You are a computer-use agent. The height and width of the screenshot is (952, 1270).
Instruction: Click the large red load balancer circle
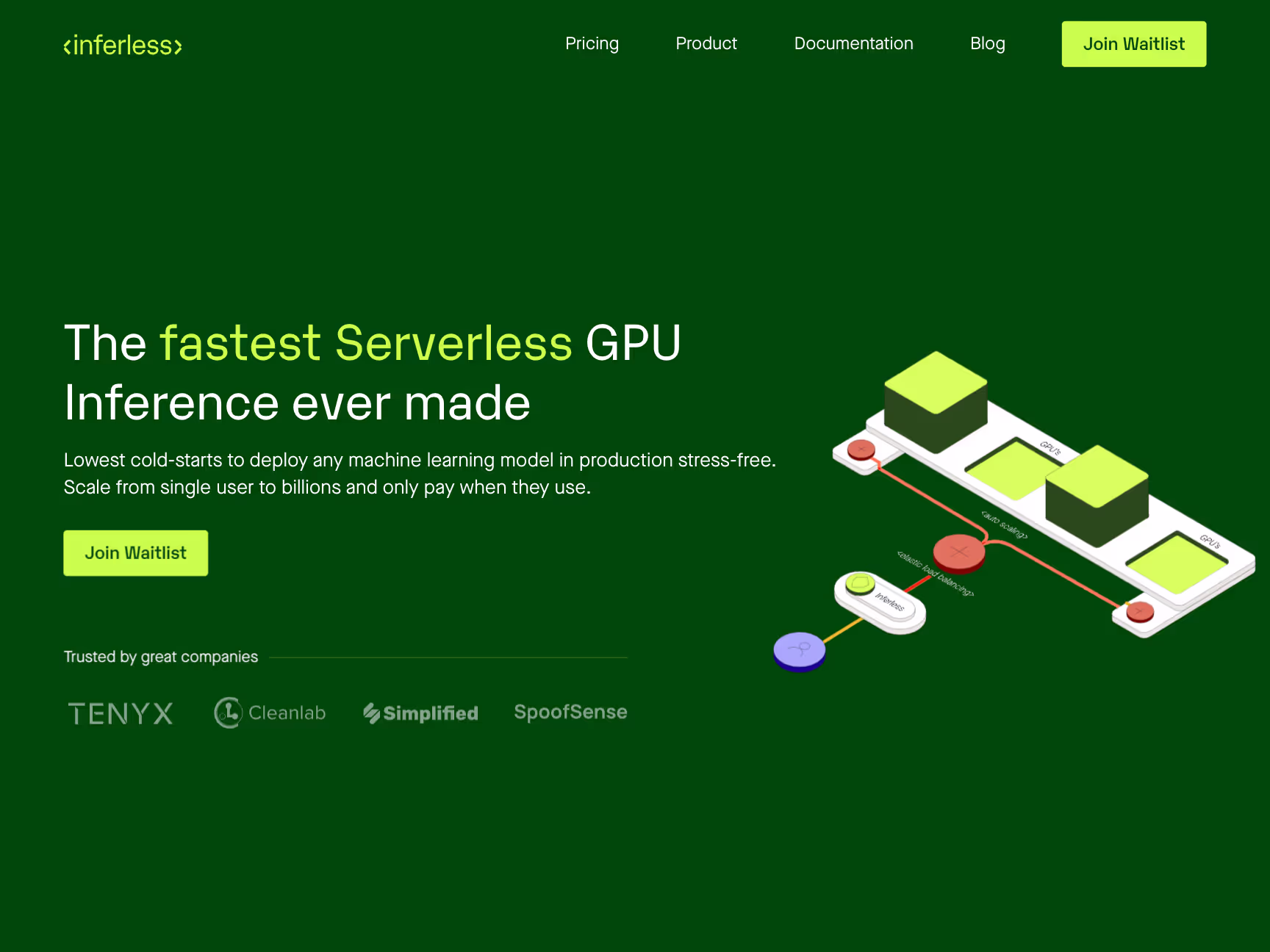958,552
